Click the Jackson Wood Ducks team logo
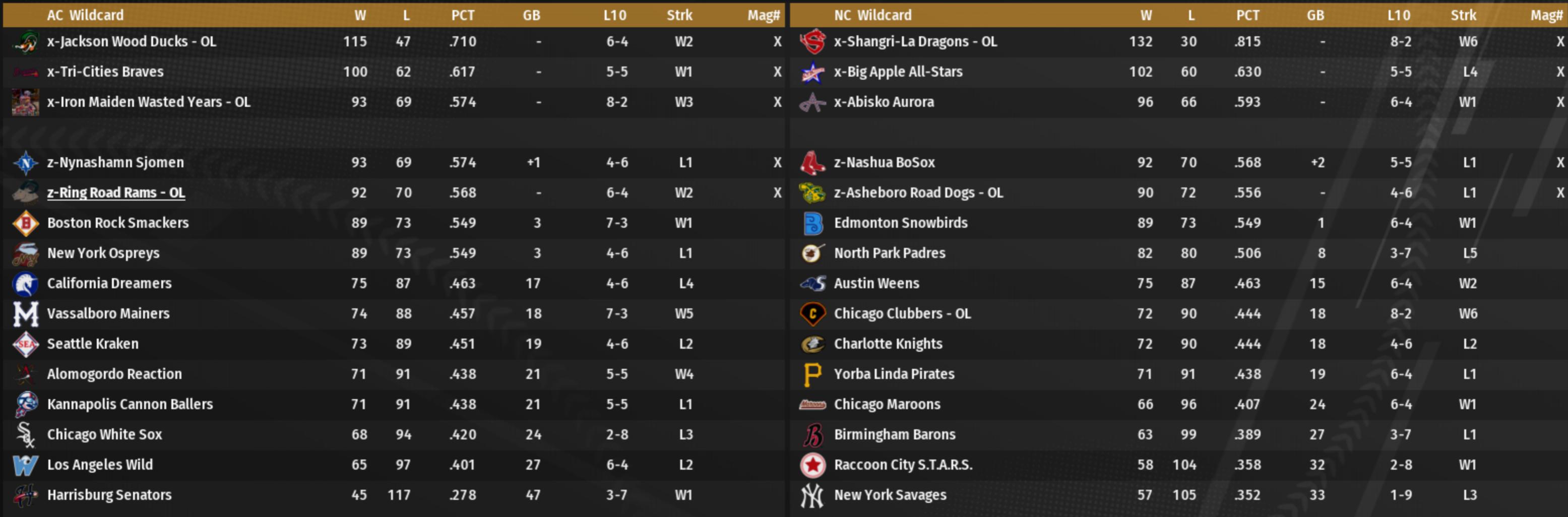1568x517 pixels. 25,42
